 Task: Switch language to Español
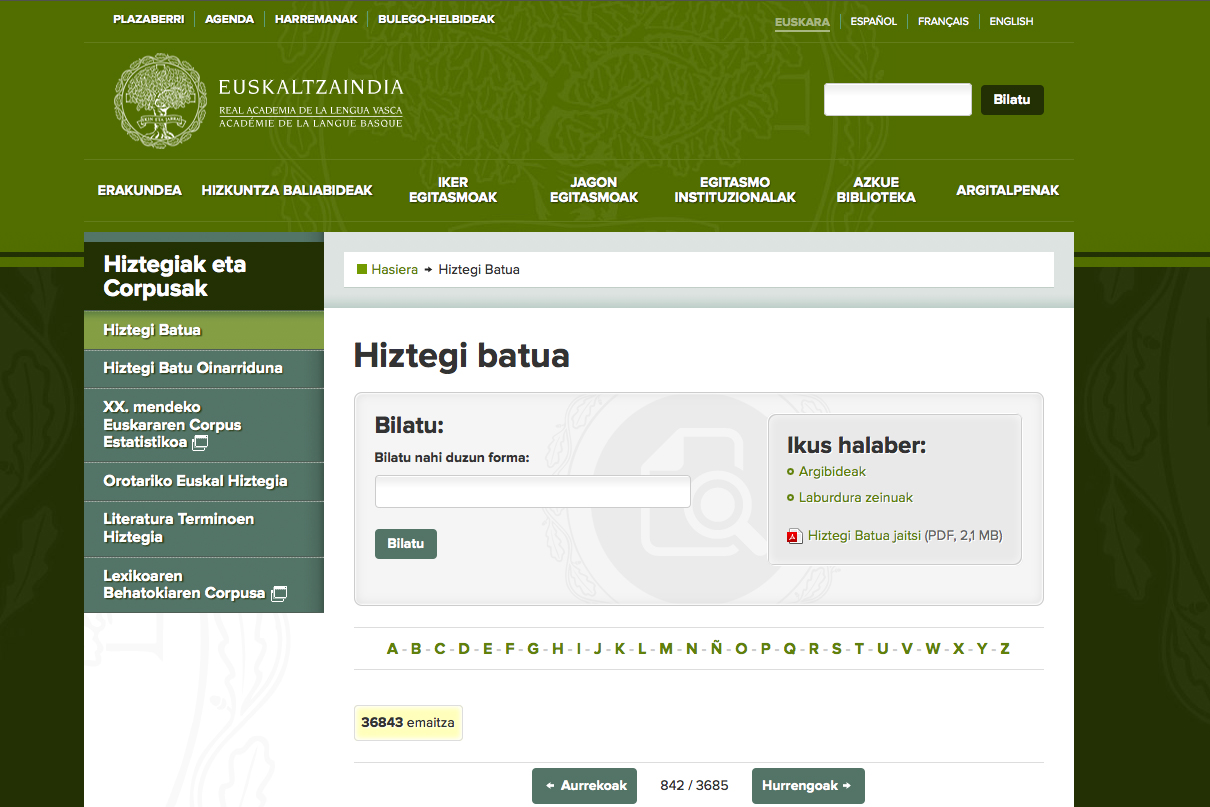point(873,22)
